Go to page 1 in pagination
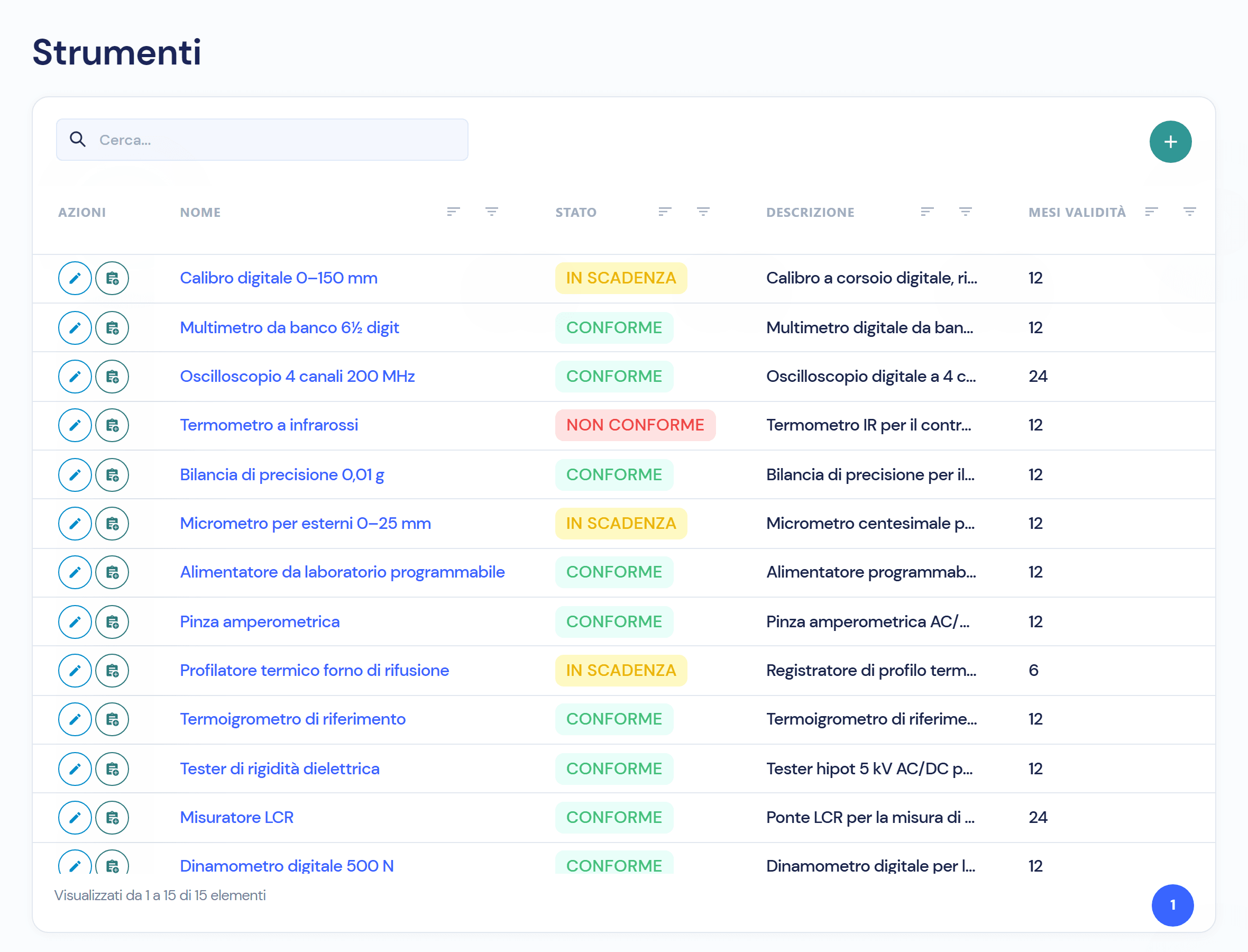The width and height of the screenshot is (1248, 952). point(1172,904)
